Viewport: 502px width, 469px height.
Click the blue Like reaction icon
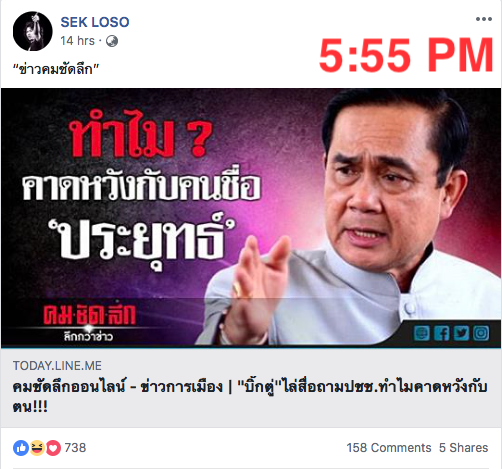pos(21,448)
